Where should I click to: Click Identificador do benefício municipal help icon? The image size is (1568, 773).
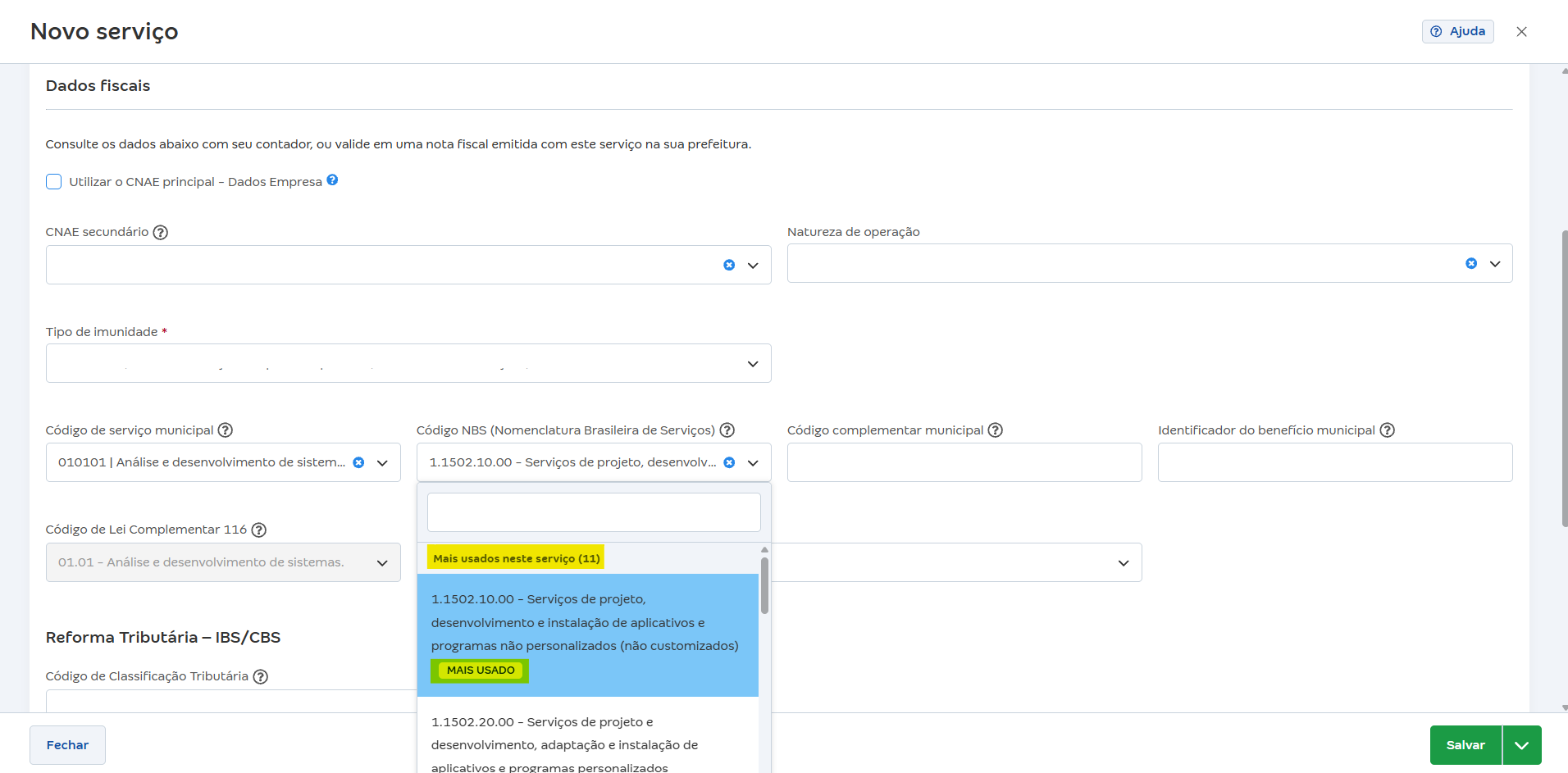[x=1388, y=430]
